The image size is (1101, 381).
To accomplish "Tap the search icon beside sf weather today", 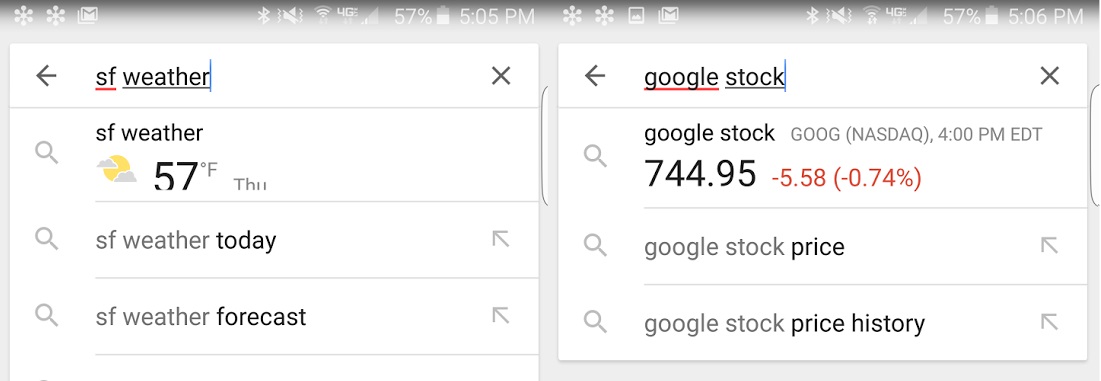I will point(46,239).
